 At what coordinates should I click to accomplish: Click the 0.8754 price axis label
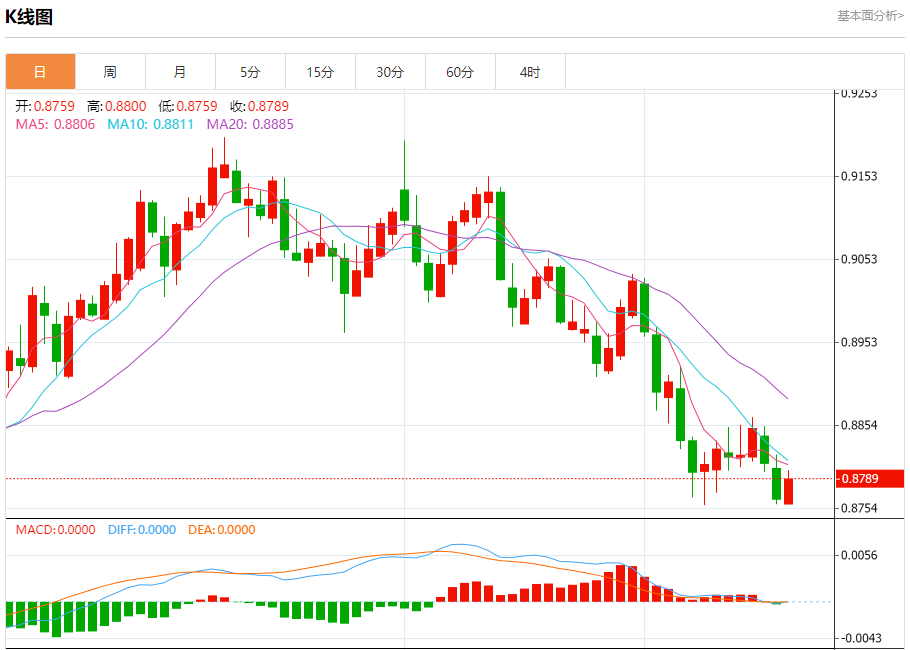pos(859,508)
